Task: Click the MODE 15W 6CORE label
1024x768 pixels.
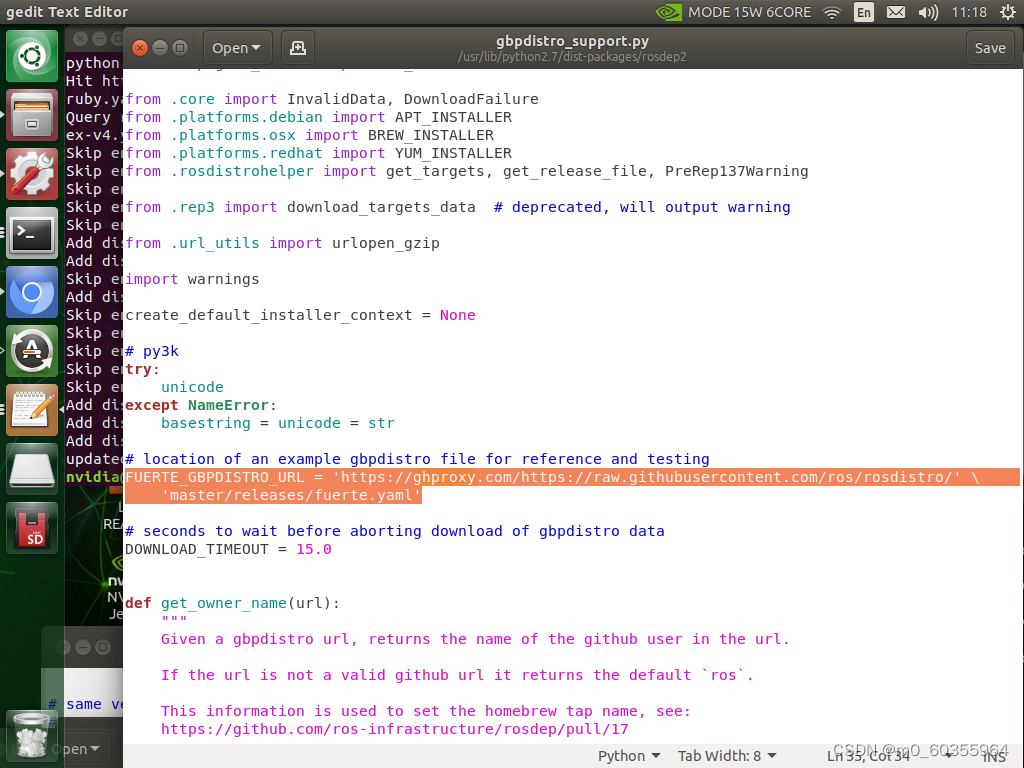Action: tap(749, 12)
